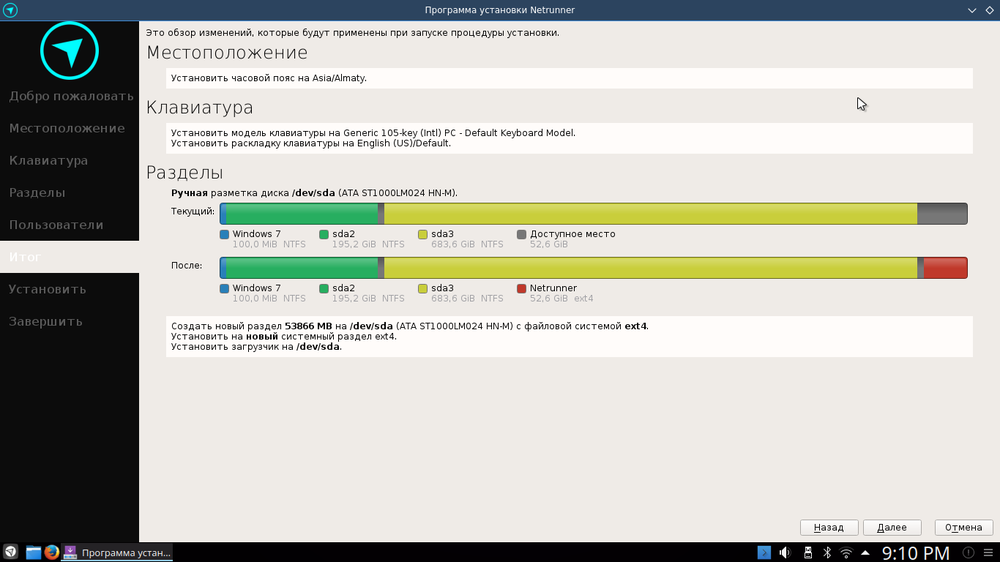Click the Разделы section heading
Image resolution: width=1000 pixels, height=562 pixels.
185,173
